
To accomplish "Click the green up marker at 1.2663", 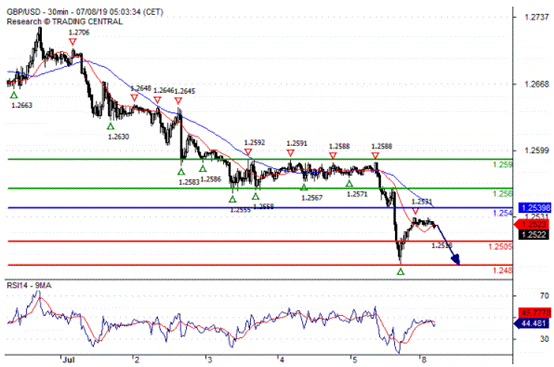I will (x=14, y=95).
